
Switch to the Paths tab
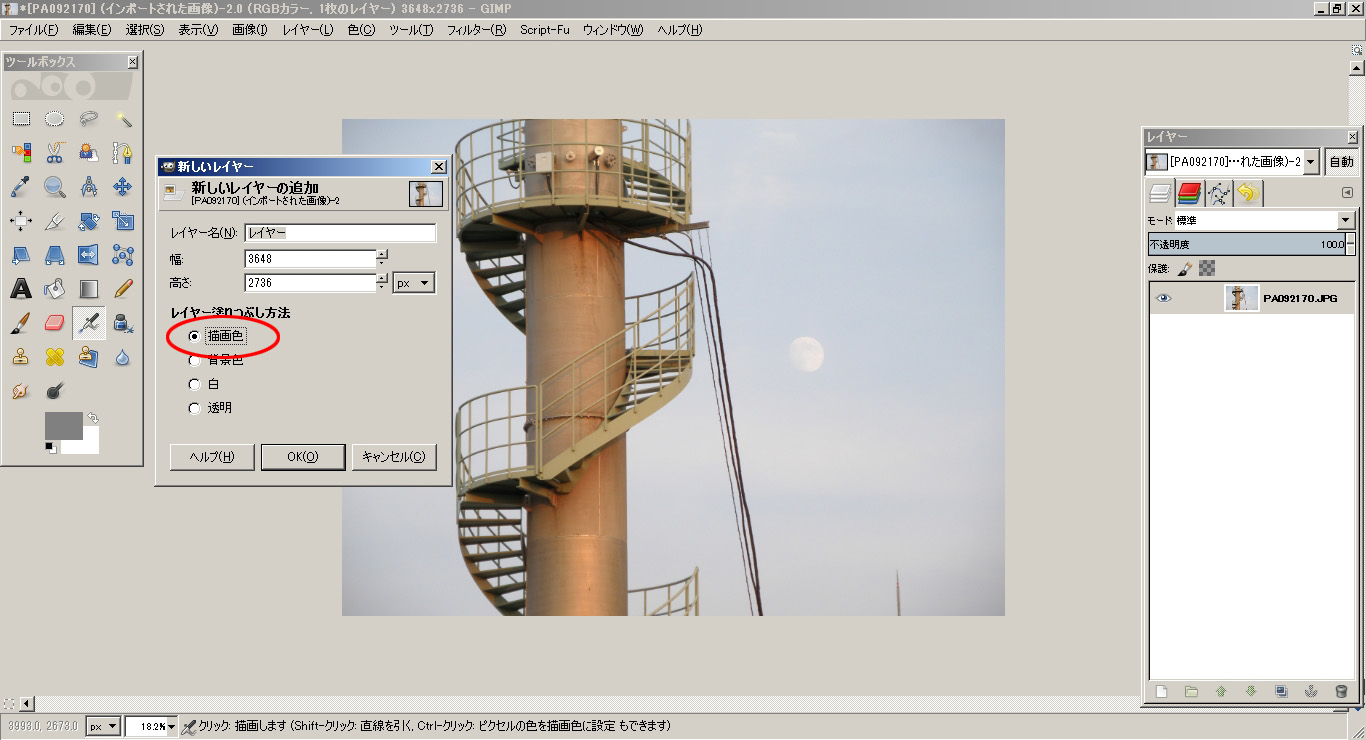(x=1219, y=193)
